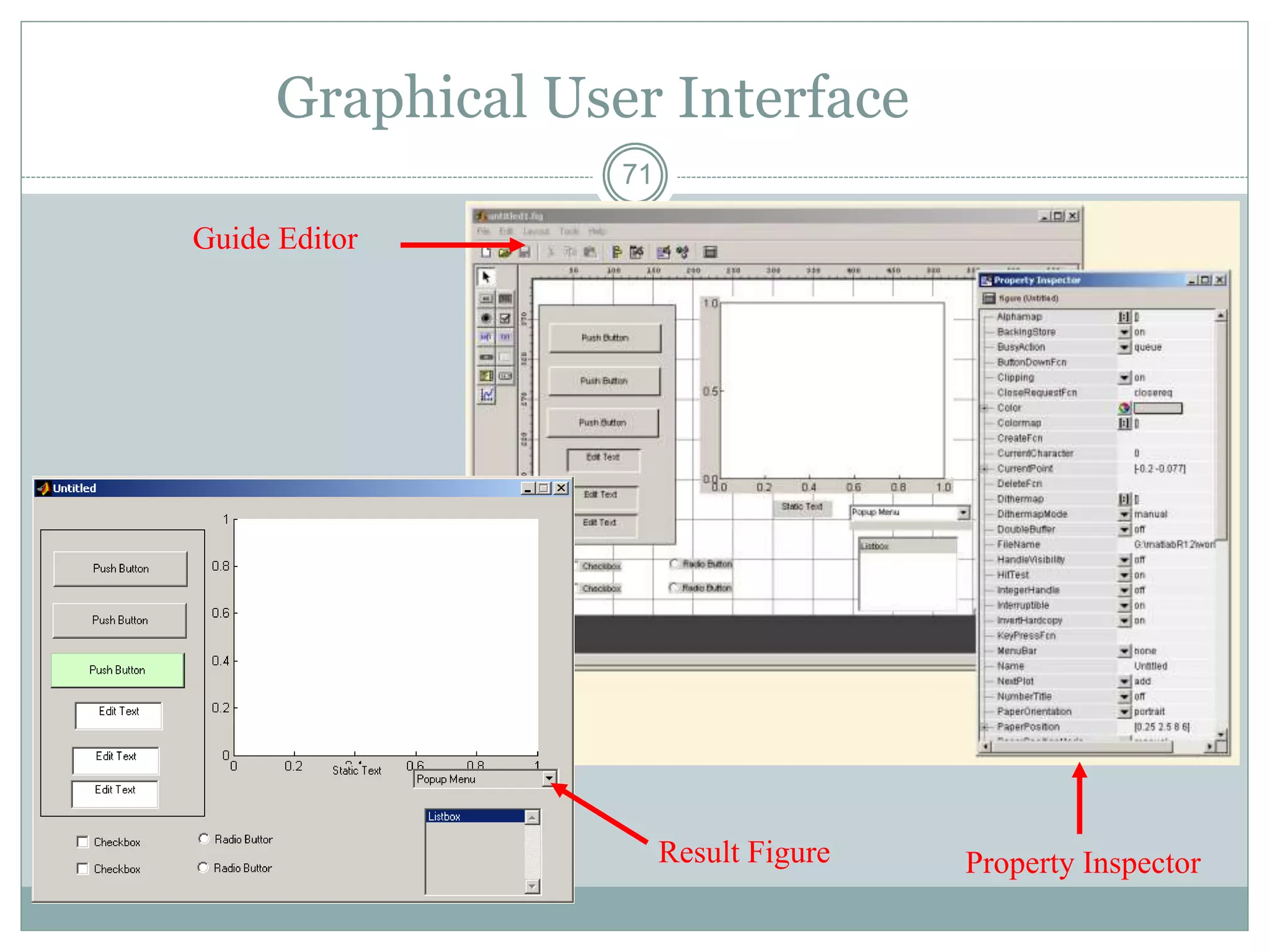The height and width of the screenshot is (952, 1270).
Task: Select the top Push Button in Guide Editor layout
Action: [605, 338]
